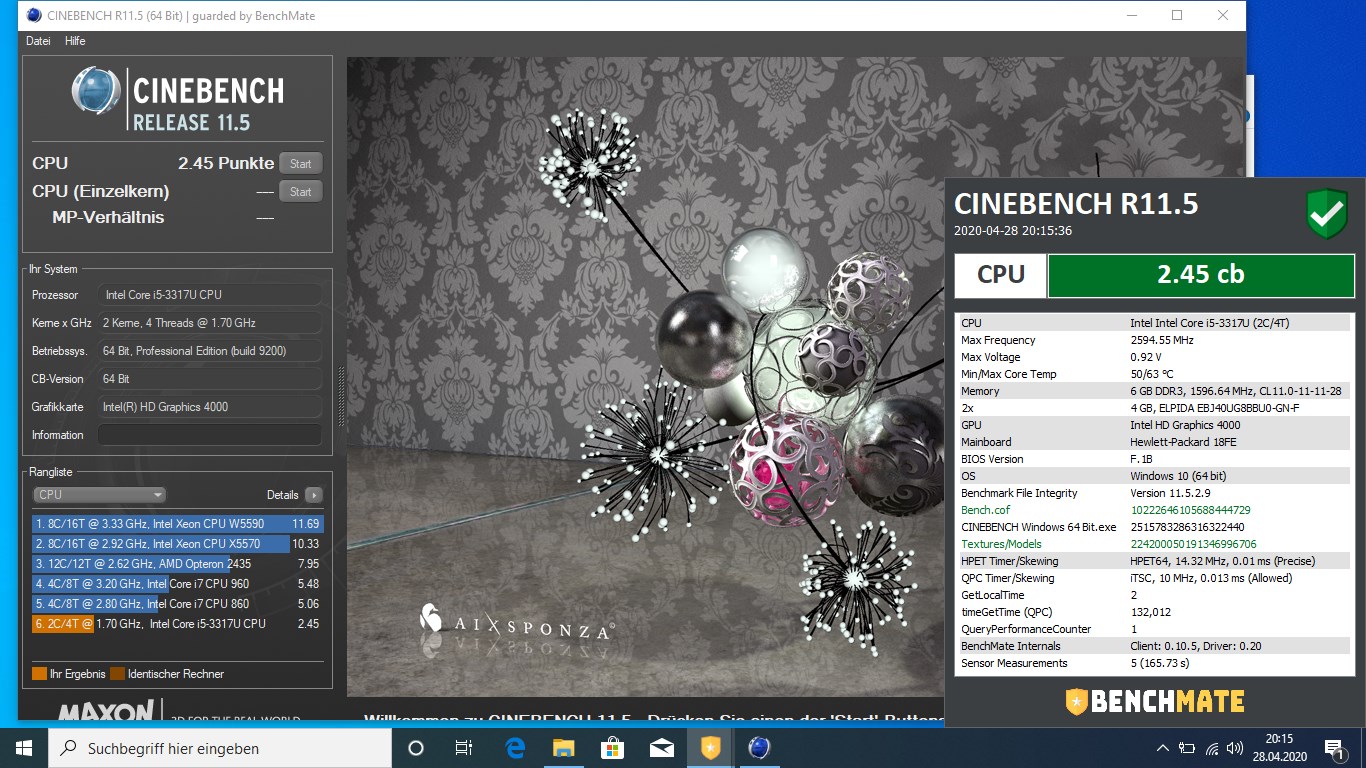Switch to Cinebench taskbar icon

759,748
